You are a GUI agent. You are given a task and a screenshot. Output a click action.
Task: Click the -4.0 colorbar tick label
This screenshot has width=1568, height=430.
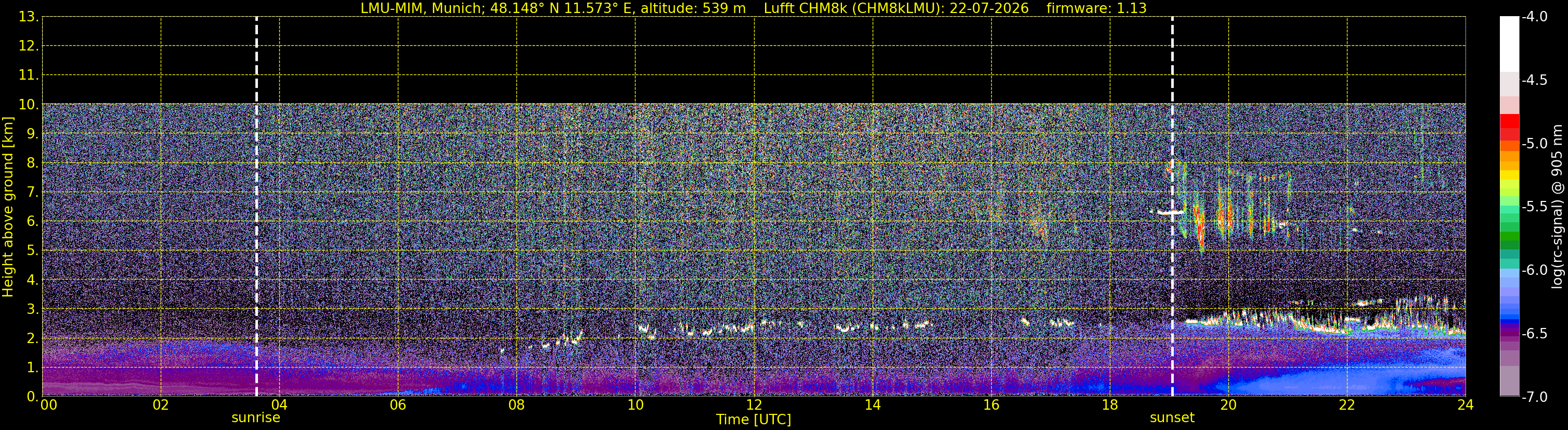[1534, 17]
